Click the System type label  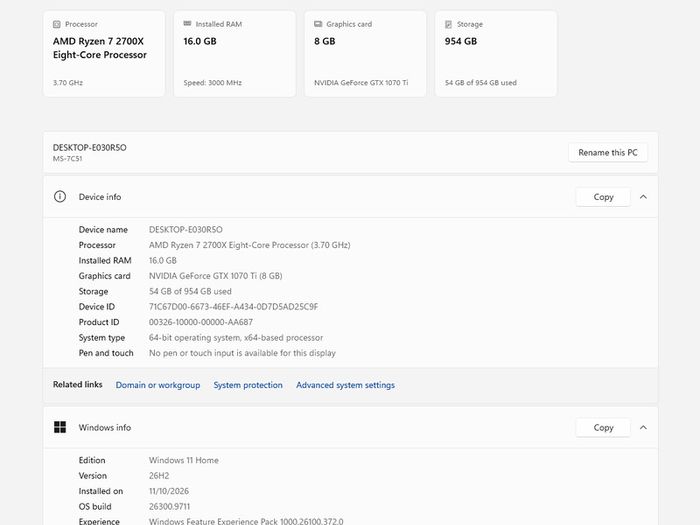point(102,338)
